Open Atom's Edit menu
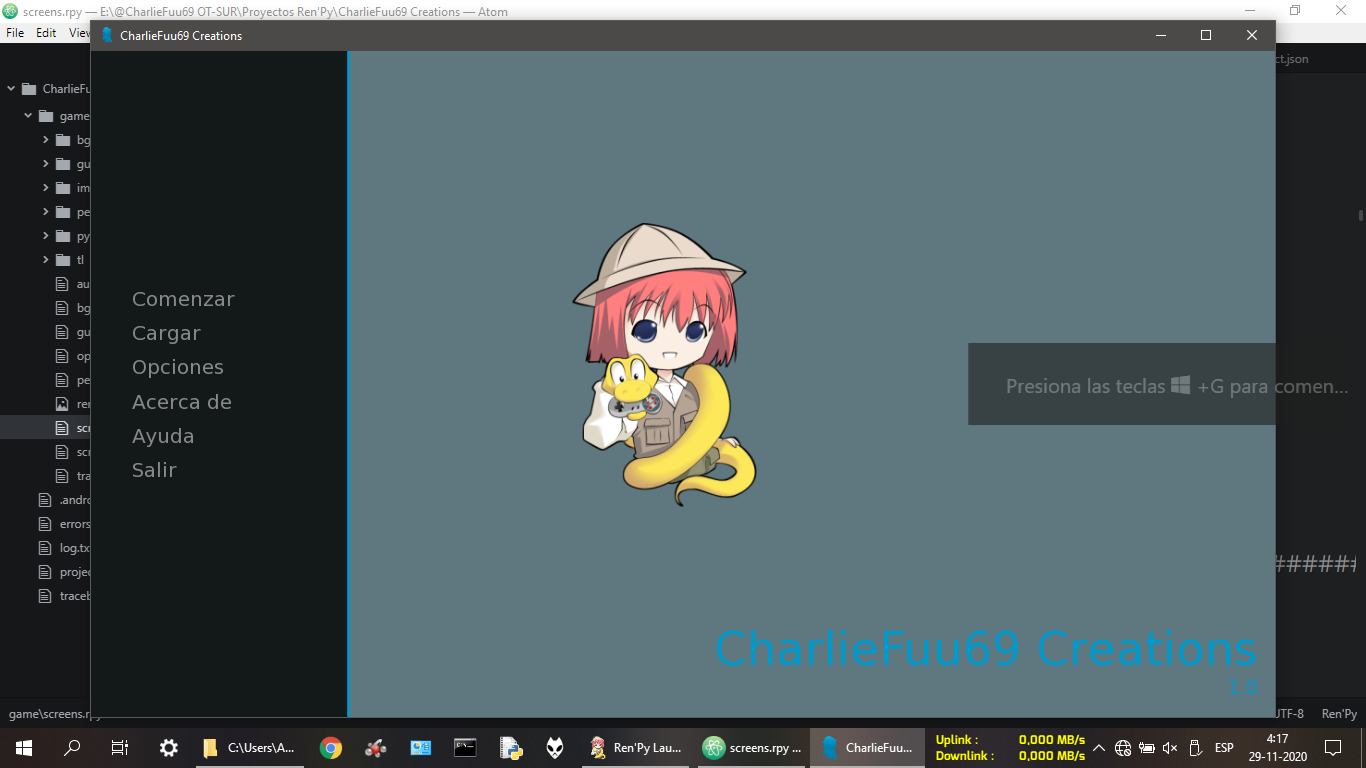The image size is (1366, 768). (x=46, y=33)
